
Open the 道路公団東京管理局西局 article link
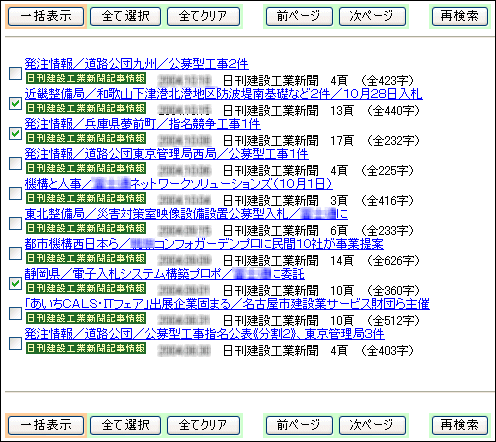point(167,154)
